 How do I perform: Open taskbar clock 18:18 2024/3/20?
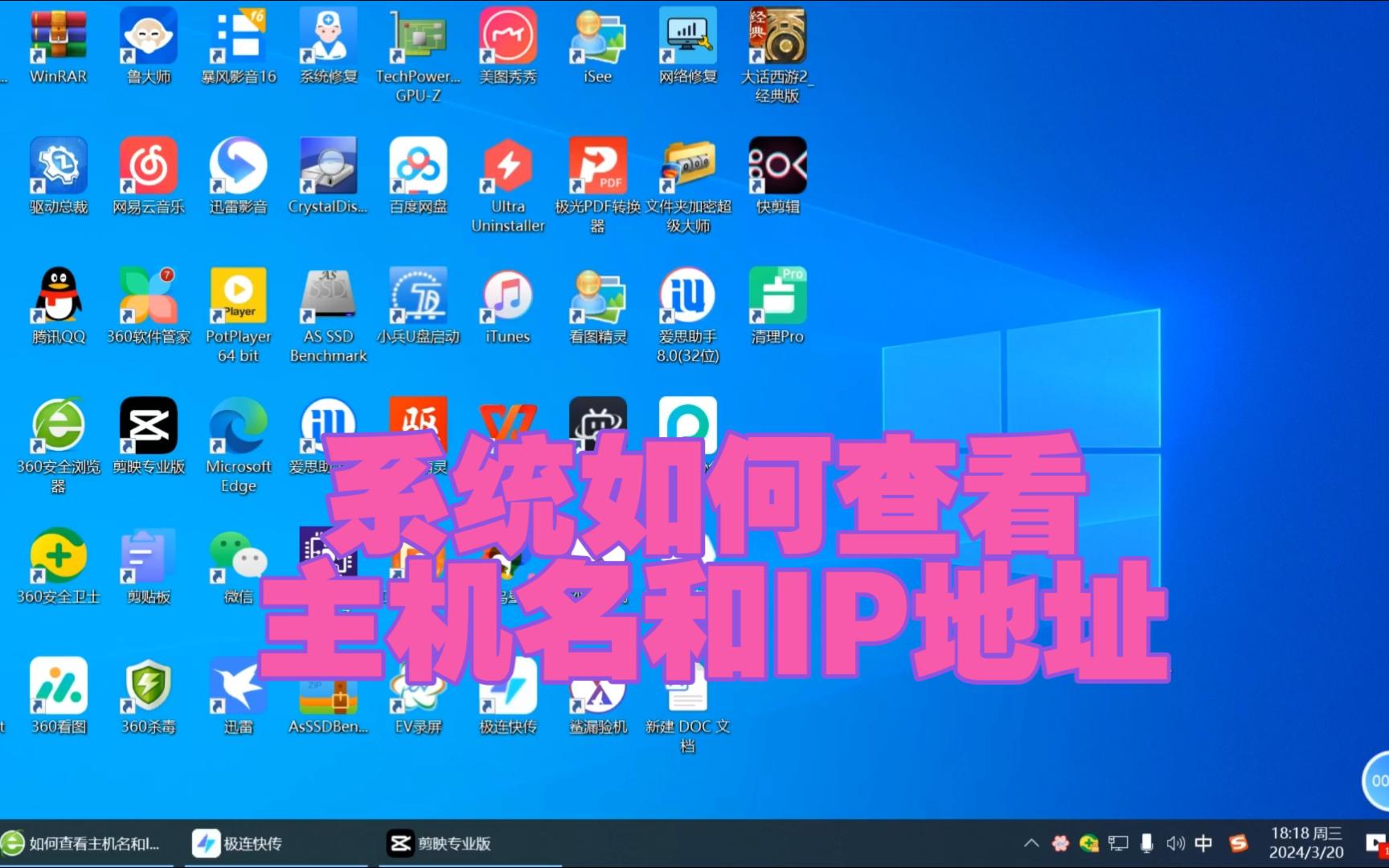pyautogui.click(x=1306, y=843)
